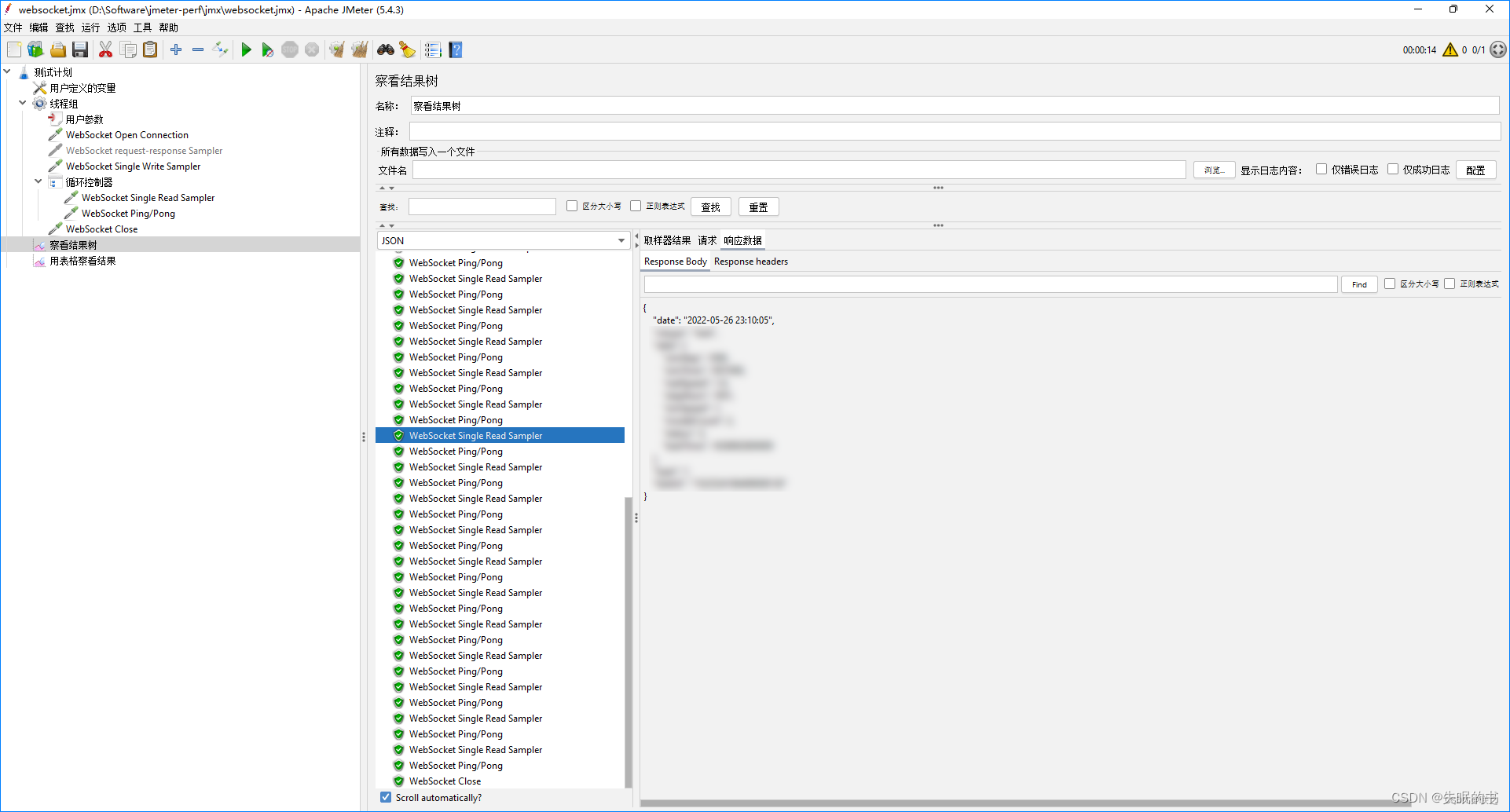Open function helper list icon
The image size is (1510, 812).
pos(433,50)
